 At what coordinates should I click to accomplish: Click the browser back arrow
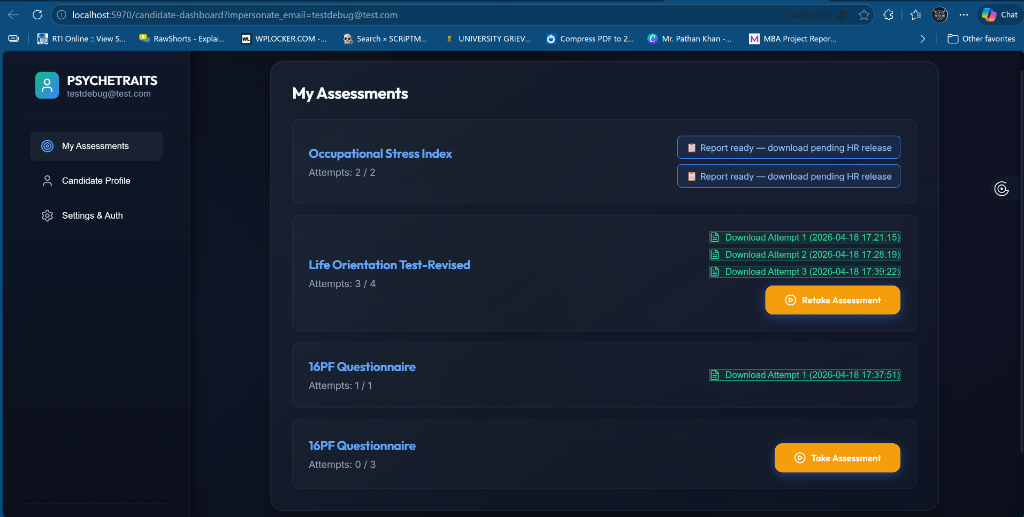(14, 14)
